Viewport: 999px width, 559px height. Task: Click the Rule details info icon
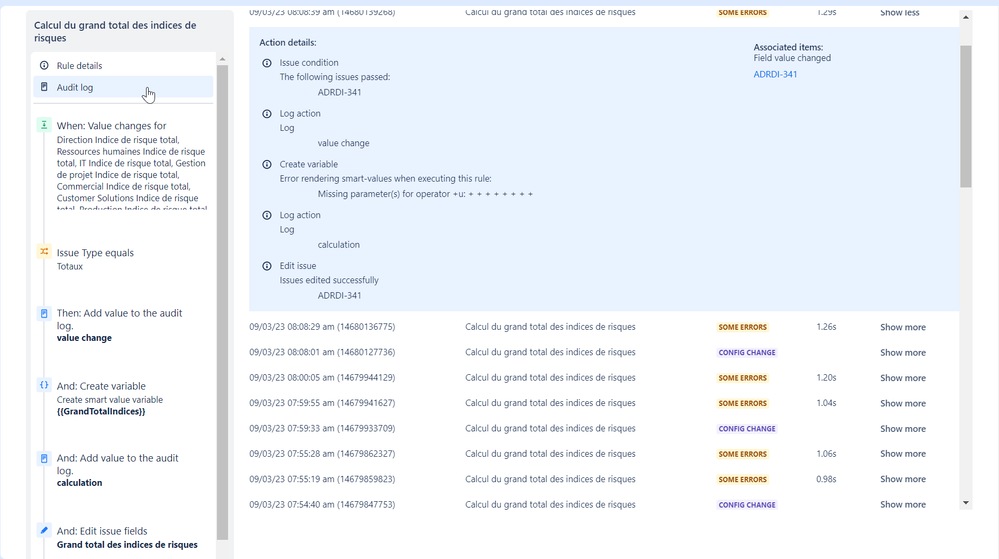coord(44,66)
